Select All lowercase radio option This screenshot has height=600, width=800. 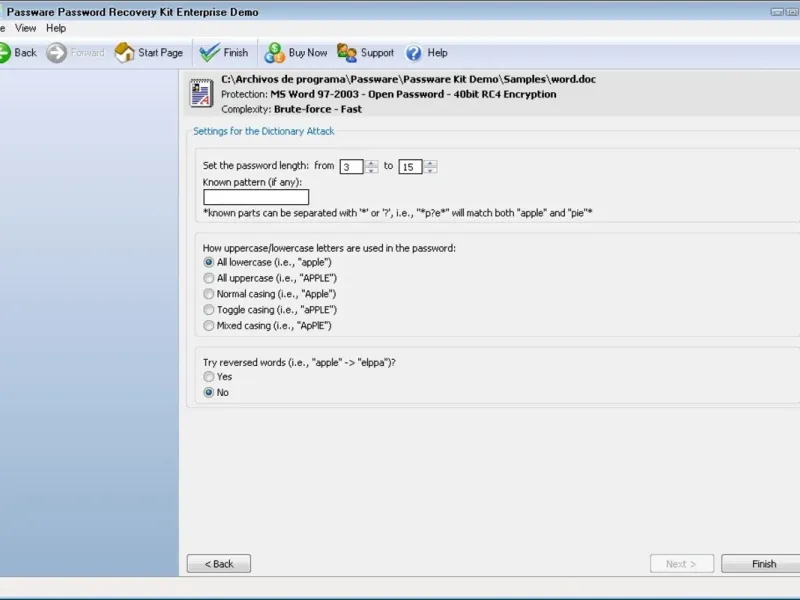[209, 262]
